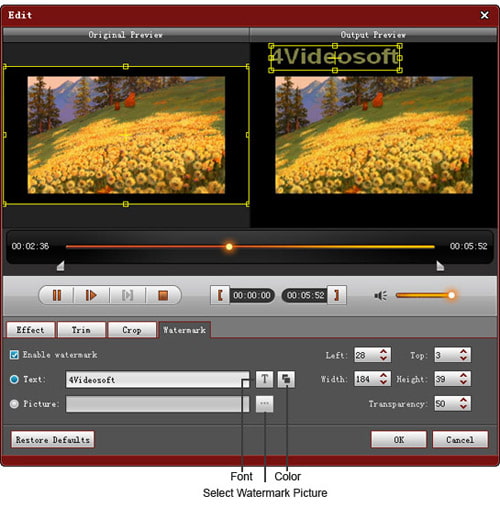Decrease the Left value with down arrow
500x507 pixels.
click(x=383, y=358)
